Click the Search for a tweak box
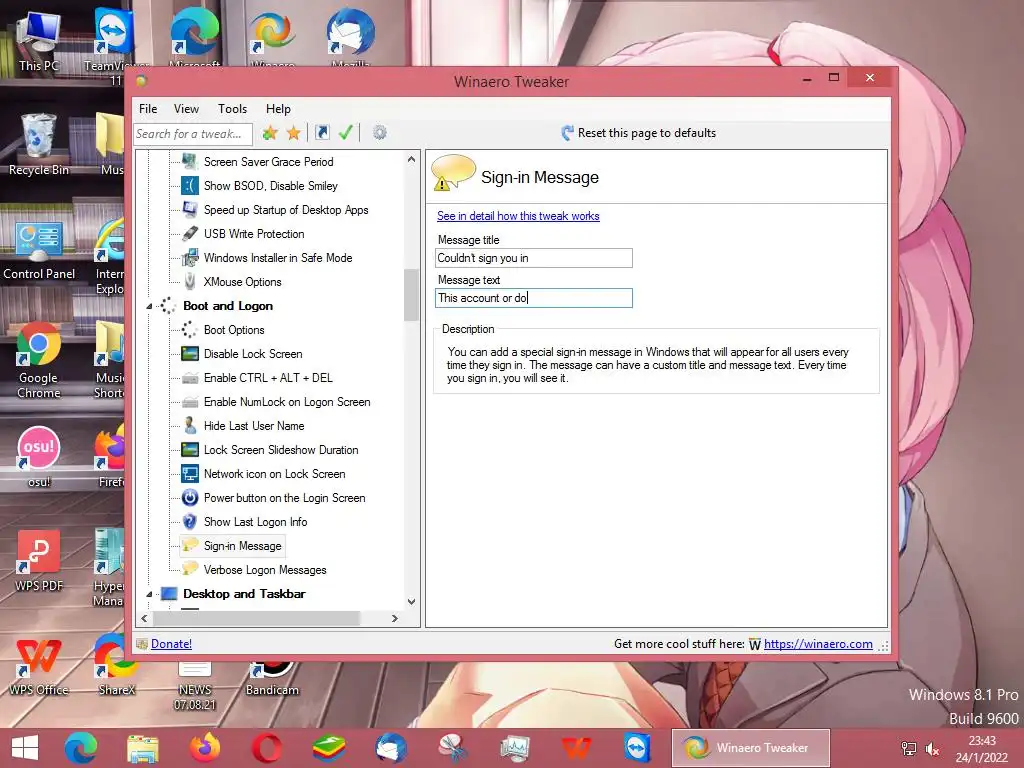The width and height of the screenshot is (1024, 768). coord(193,133)
